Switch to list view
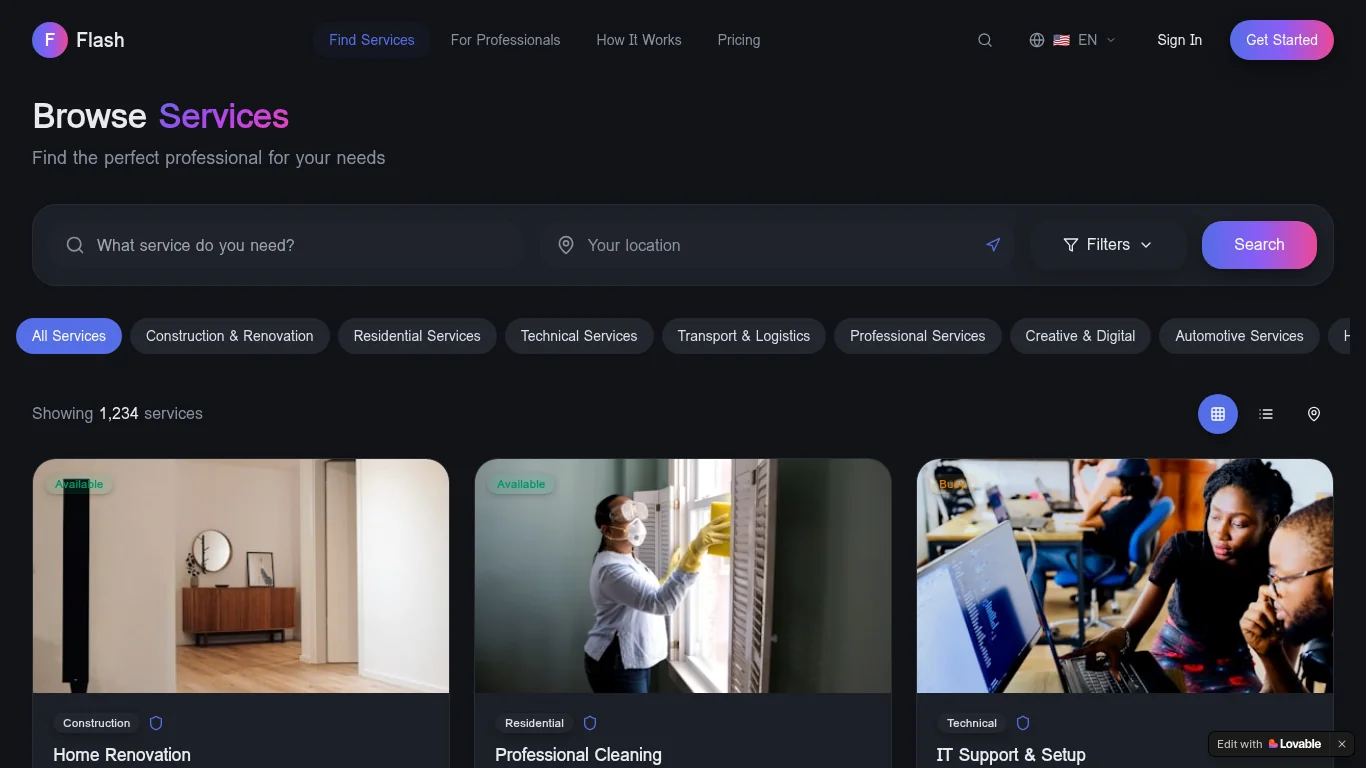This screenshot has width=1366, height=768. tap(1266, 414)
